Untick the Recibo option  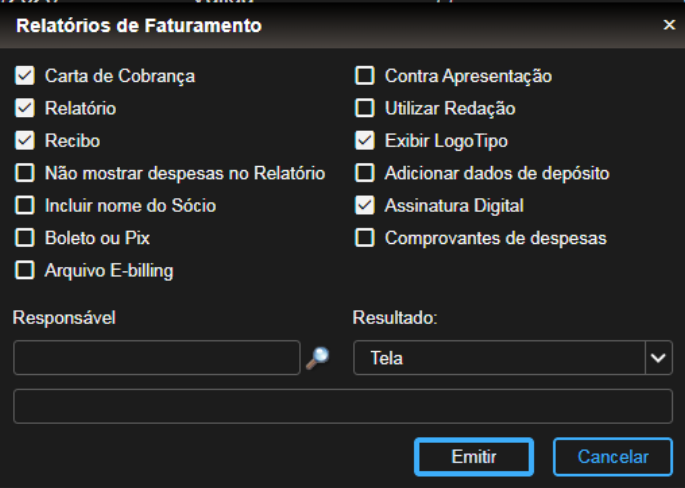[x=25, y=141]
